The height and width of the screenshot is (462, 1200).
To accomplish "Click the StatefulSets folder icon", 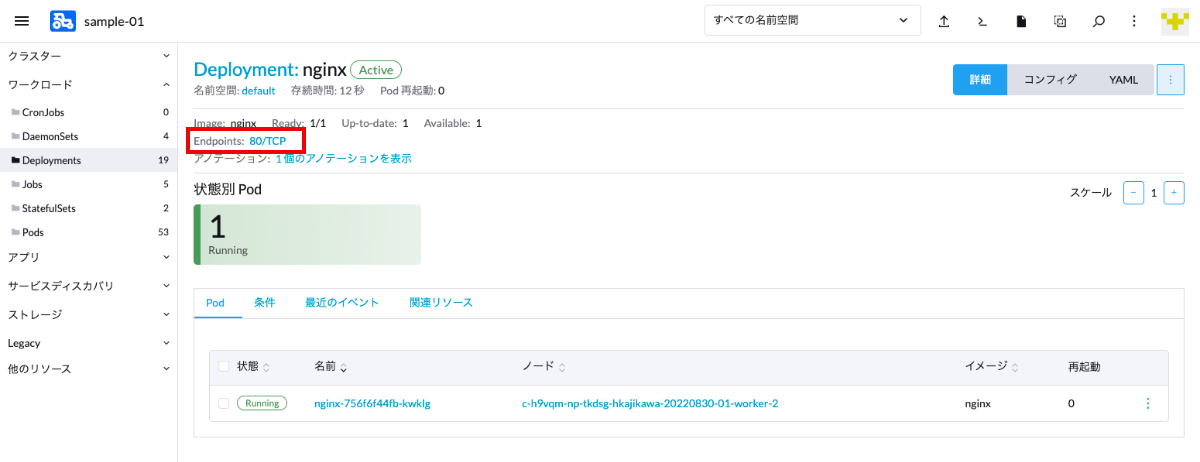I will click(15, 208).
